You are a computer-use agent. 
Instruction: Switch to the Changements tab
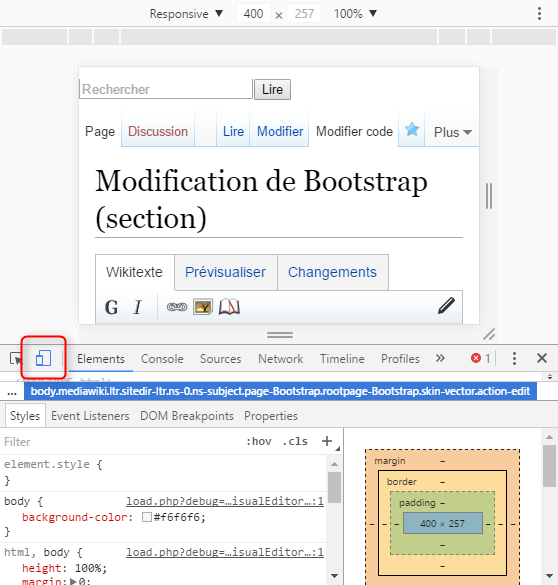click(332, 272)
